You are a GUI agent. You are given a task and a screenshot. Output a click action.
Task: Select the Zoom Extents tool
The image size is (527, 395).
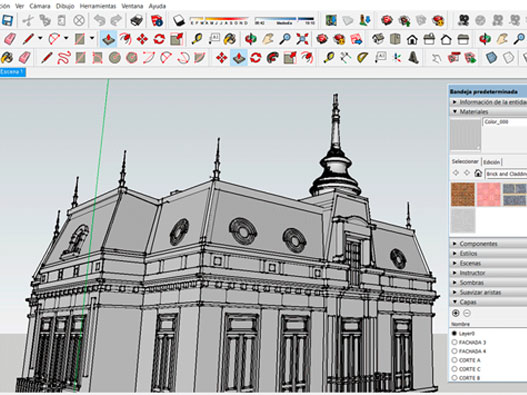[302, 39]
